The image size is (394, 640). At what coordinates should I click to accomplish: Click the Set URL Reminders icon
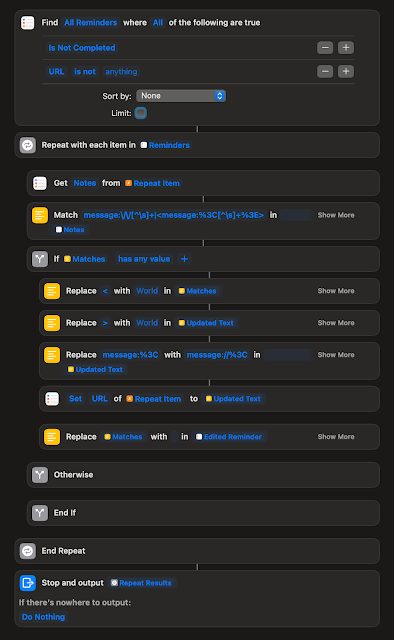coord(52,399)
